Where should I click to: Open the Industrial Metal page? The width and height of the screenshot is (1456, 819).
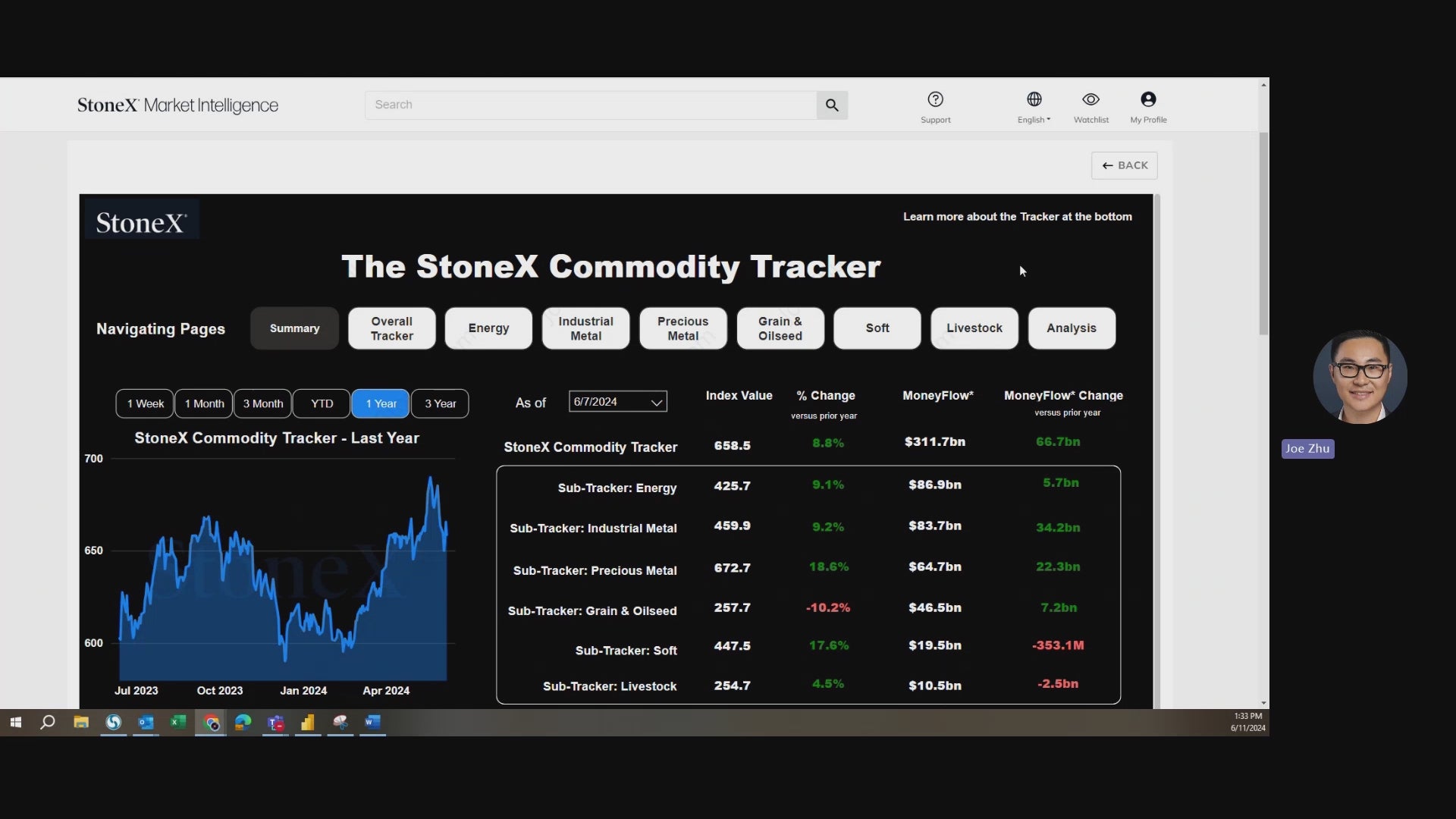585,328
